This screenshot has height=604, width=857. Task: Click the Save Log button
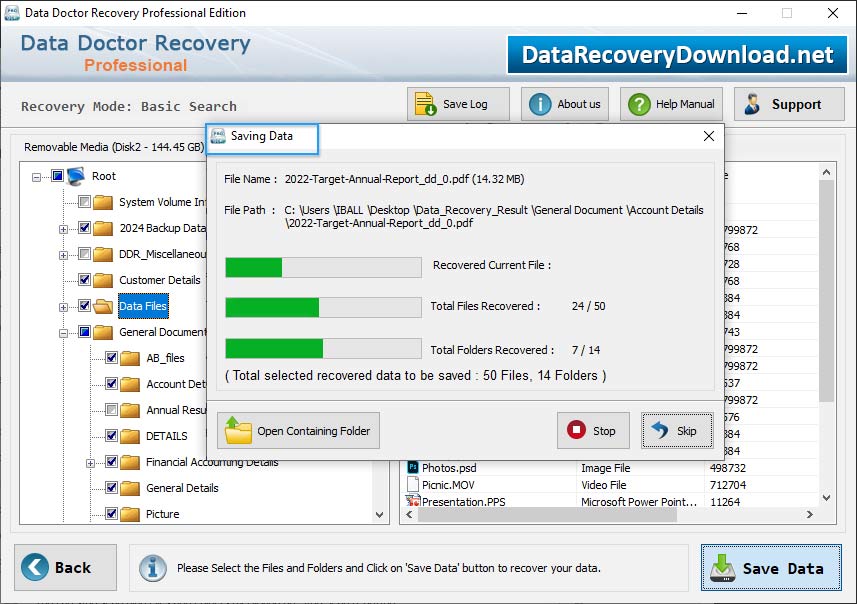458,104
